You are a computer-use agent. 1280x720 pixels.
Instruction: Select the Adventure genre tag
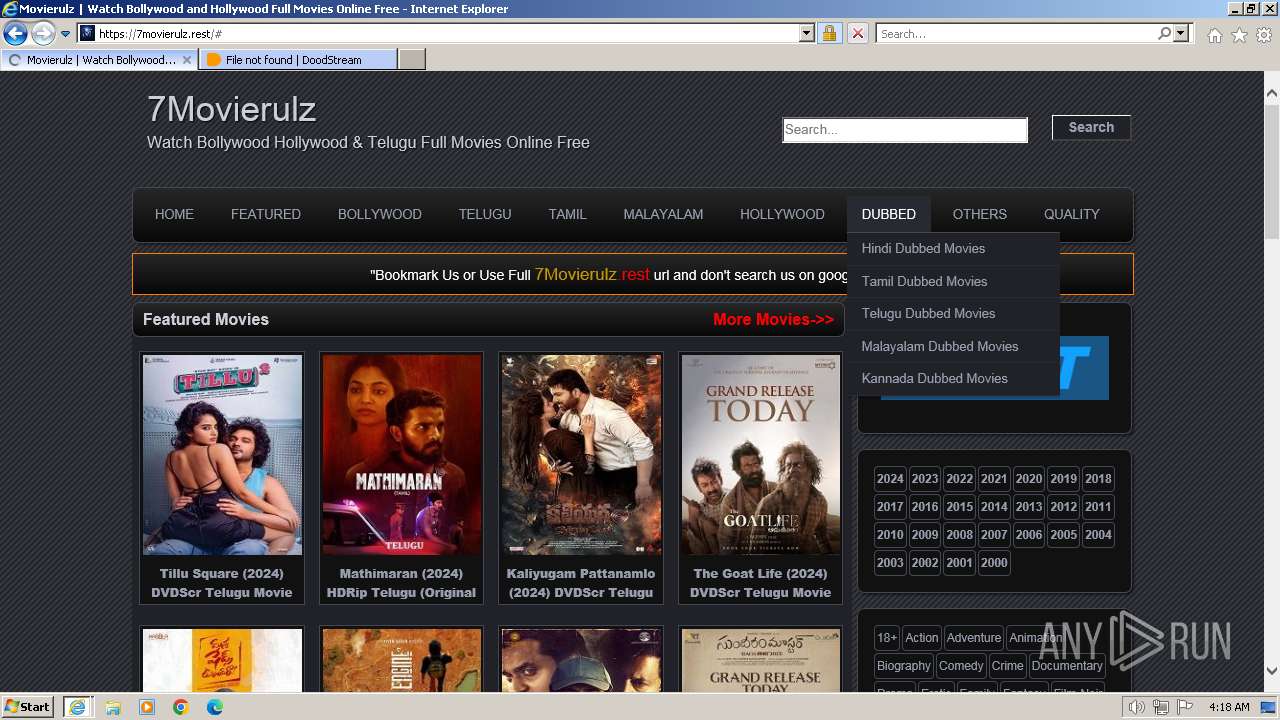pos(974,638)
